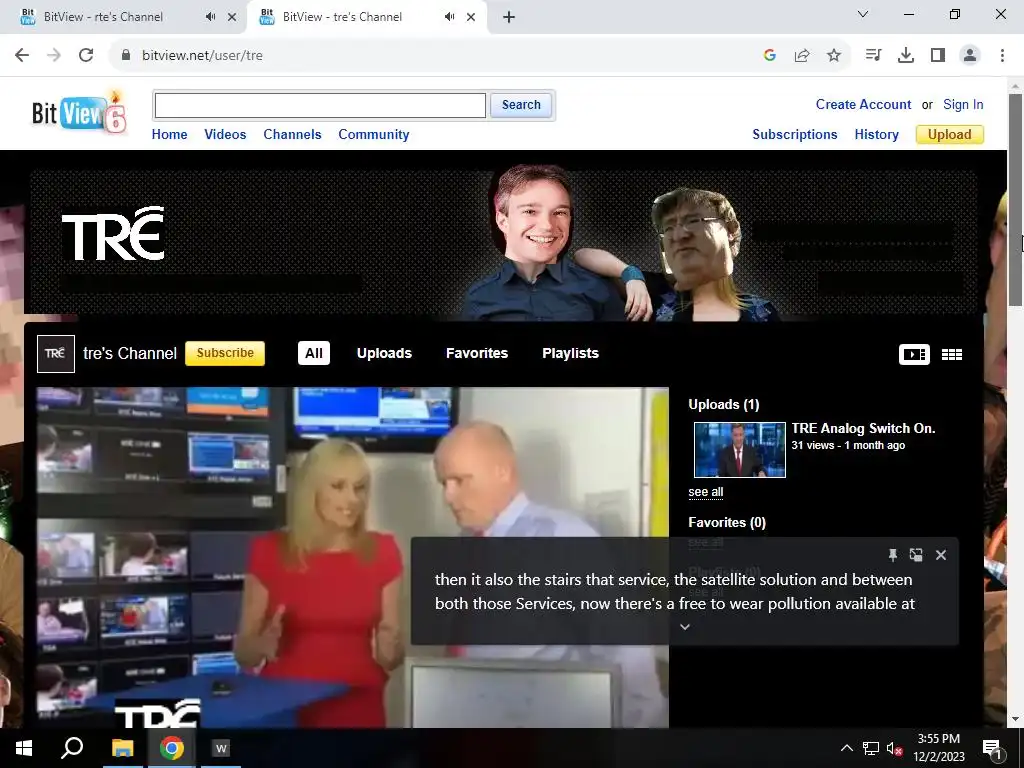Open the Community navigation link
Image resolution: width=1024 pixels, height=768 pixels.
pos(374,135)
